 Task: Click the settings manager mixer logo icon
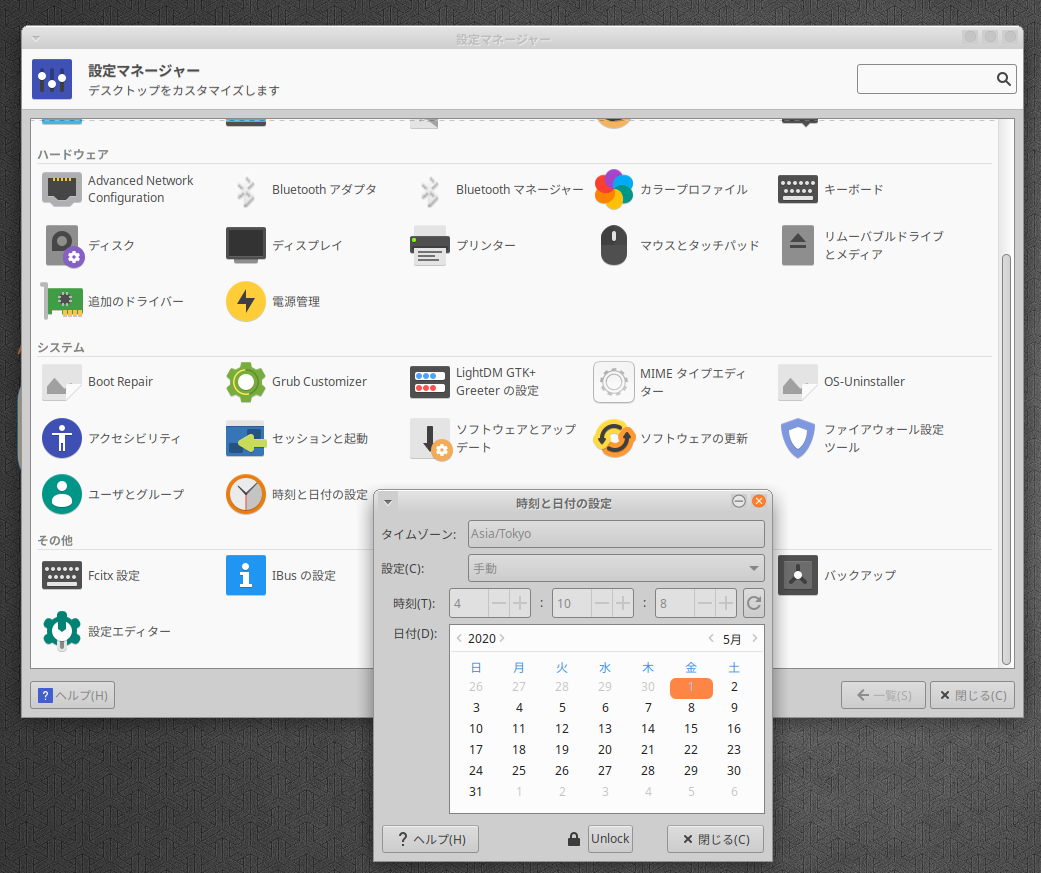[52, 79]
